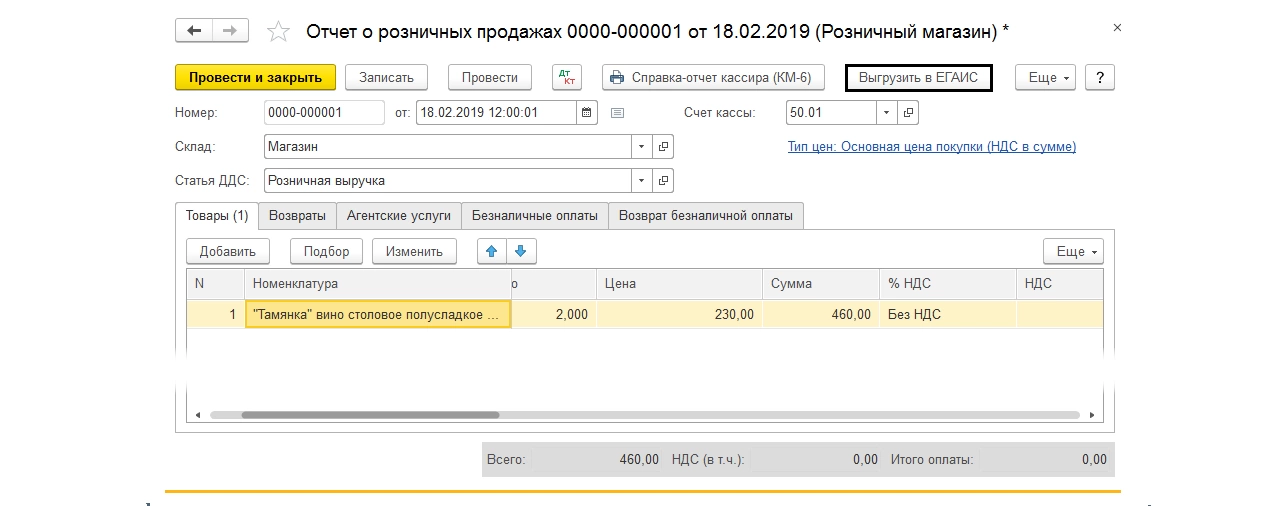Move the row down with arrow

tap(522, 251)
